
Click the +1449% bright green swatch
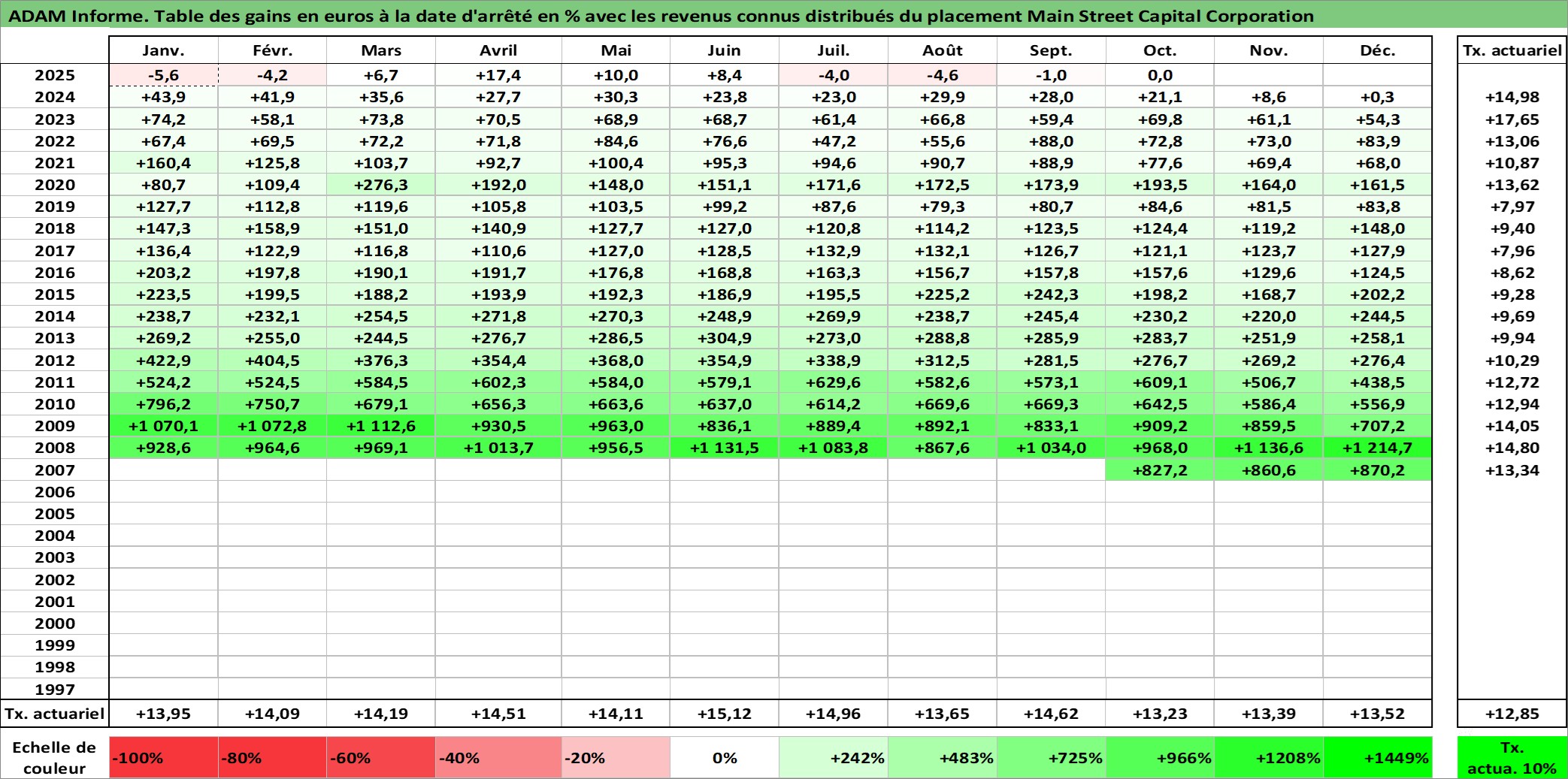(1377, 757)
